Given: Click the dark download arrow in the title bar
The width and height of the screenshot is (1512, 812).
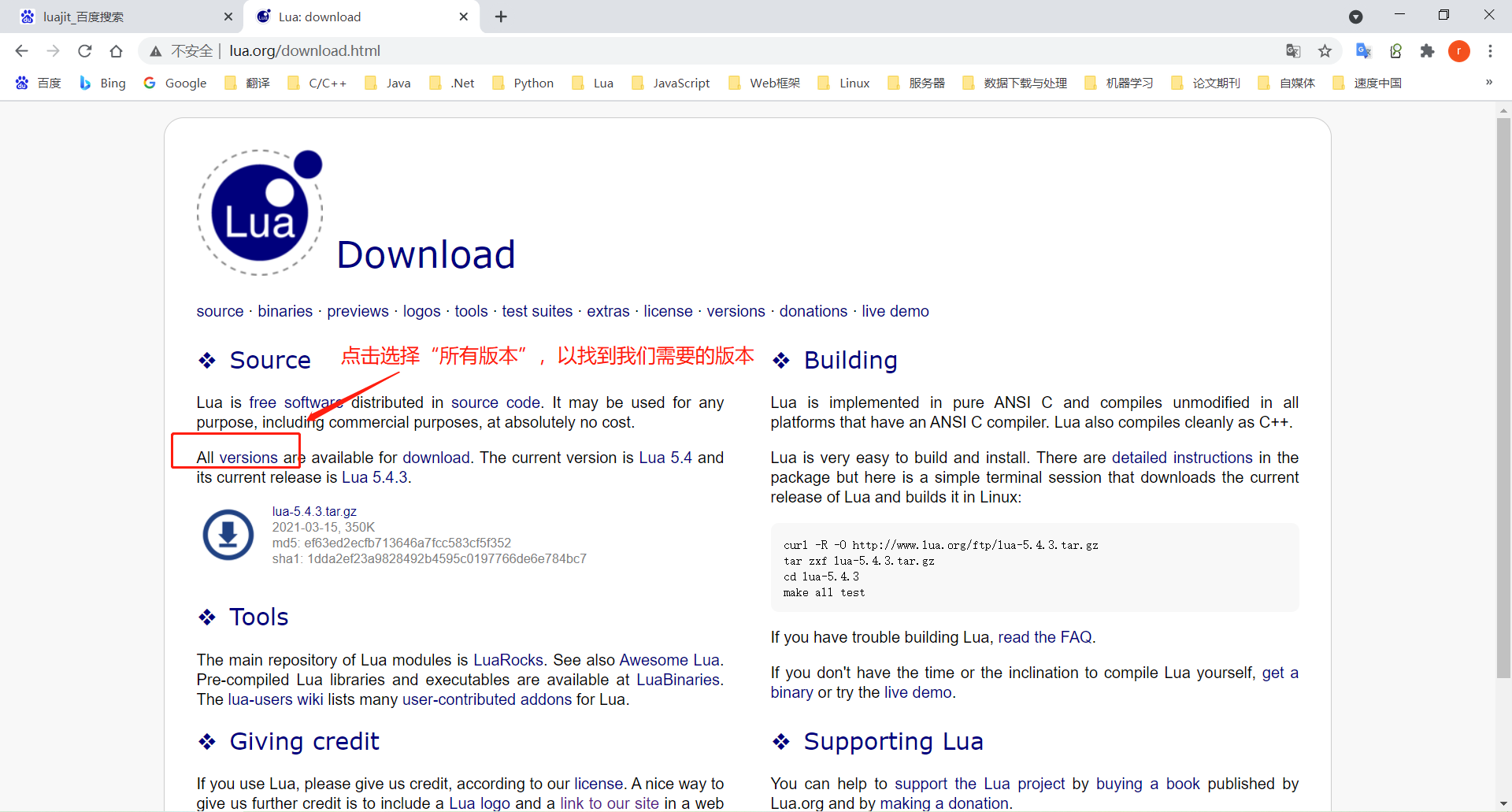Looking at the screenshot, I should point(1355,16).
